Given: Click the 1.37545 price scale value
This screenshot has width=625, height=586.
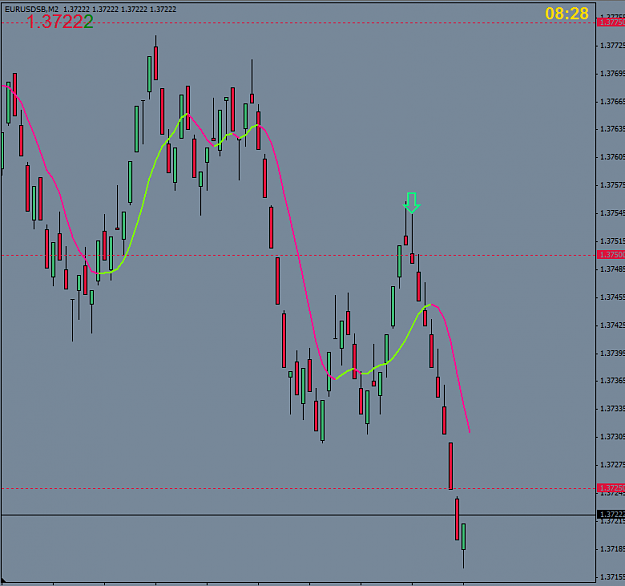Looking at the screenshot, I should 612,213.
